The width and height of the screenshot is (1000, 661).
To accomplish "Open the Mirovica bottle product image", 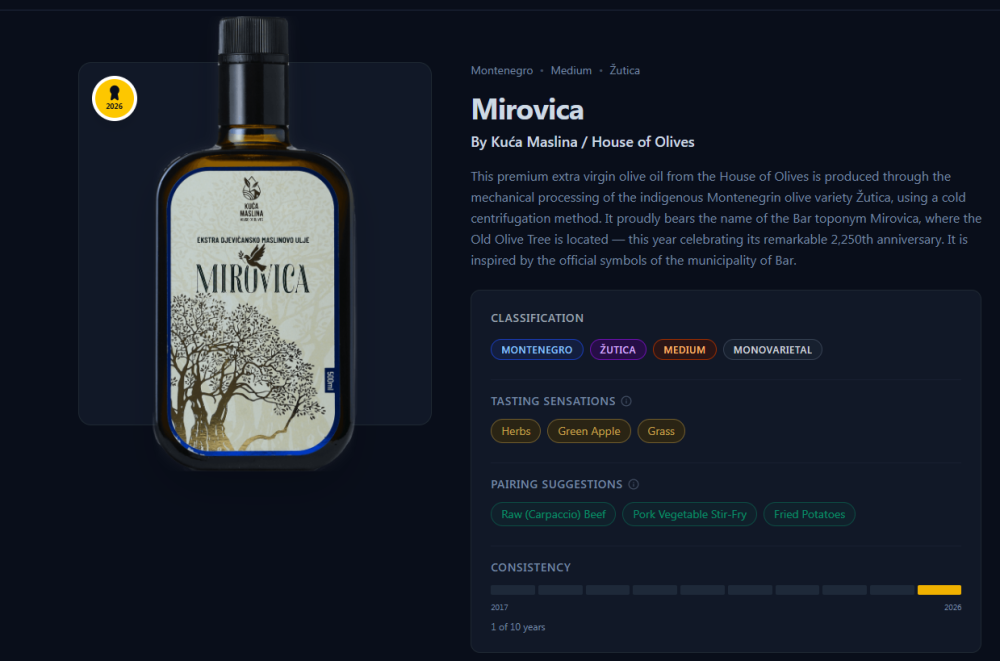I will point(255,260).
